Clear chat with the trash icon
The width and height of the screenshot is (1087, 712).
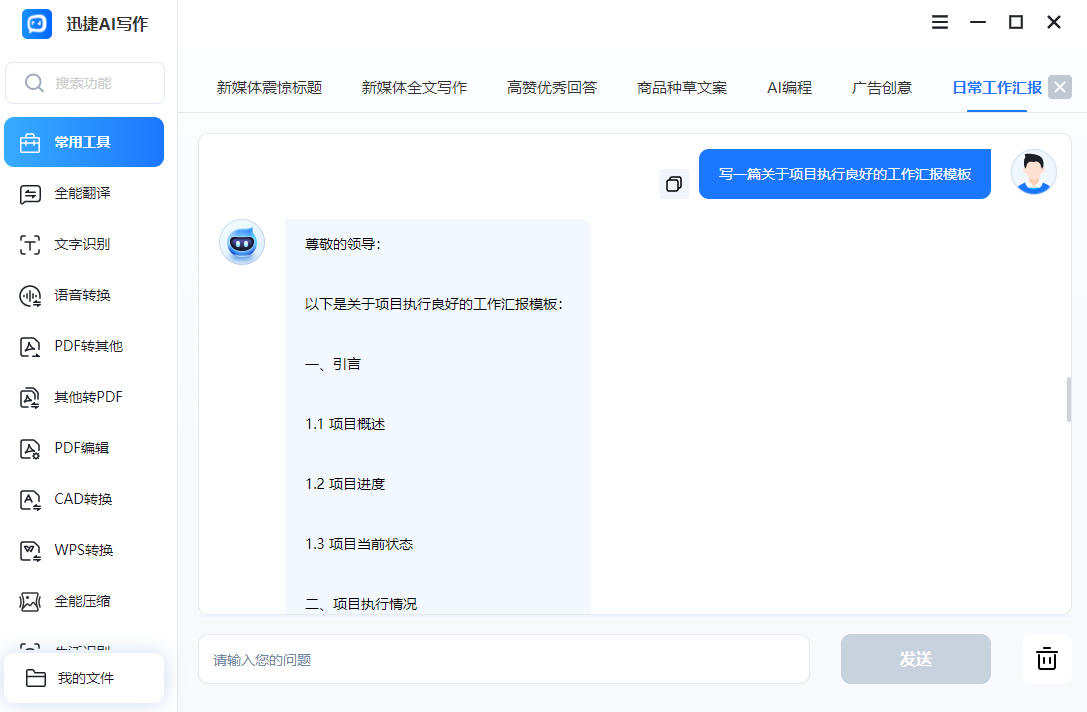tap(1047, 659)
